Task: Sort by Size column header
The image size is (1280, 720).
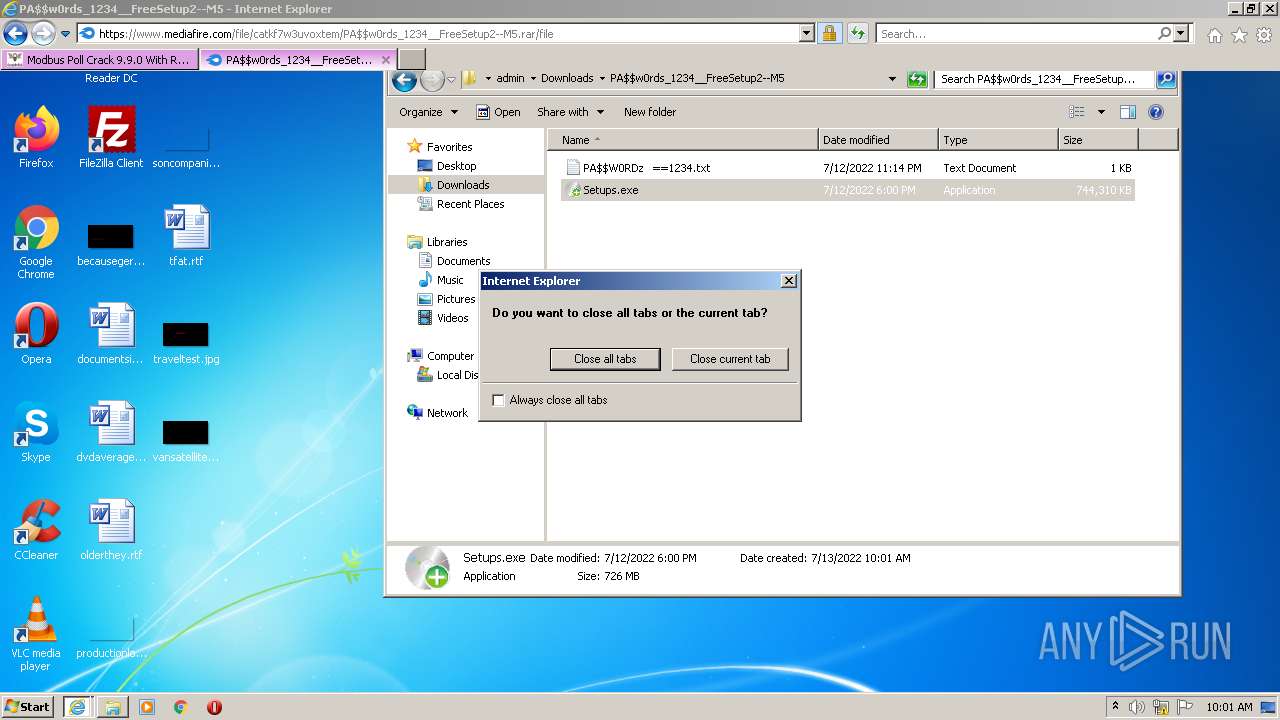Action: 1098,140
